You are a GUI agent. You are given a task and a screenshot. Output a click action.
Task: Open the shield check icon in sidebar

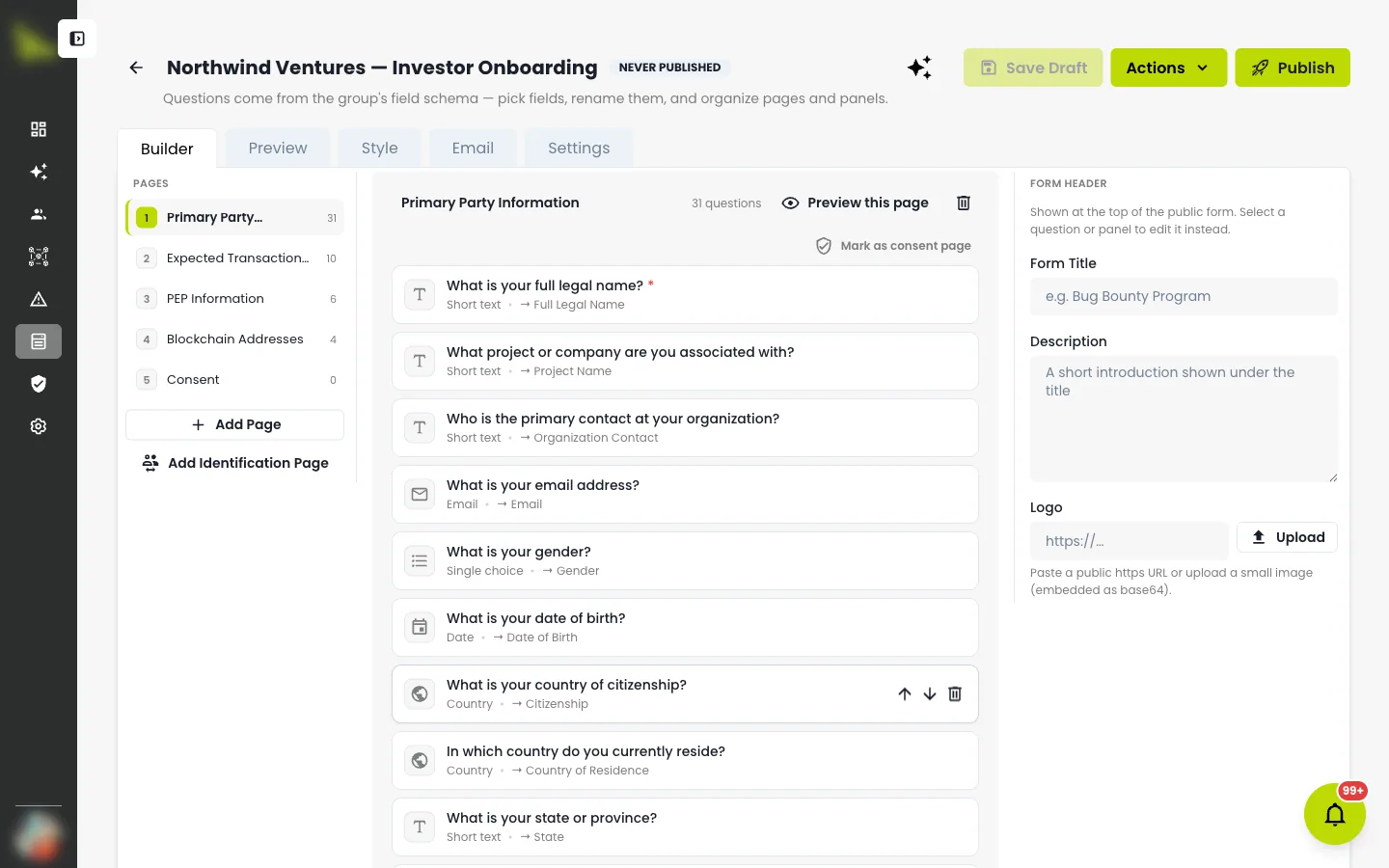tap(39, 384)
